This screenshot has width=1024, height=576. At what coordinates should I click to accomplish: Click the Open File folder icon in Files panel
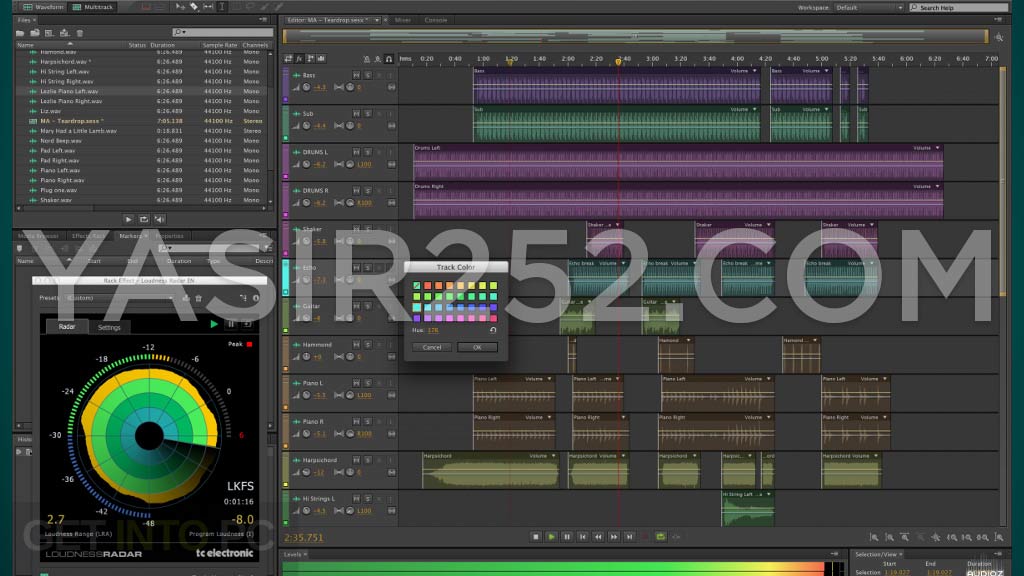(20, 33)
